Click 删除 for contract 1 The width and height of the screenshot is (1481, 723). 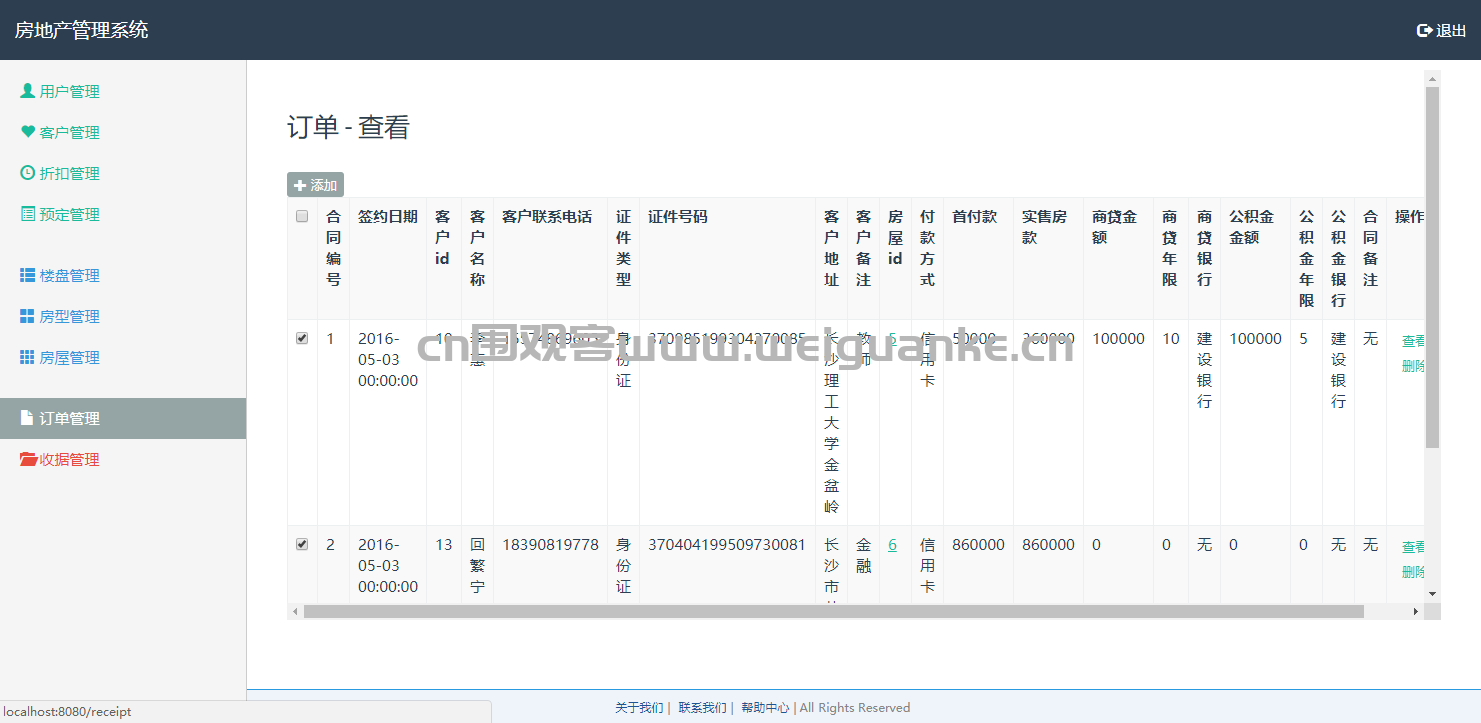pyautogui.click(x=1413, y=365)
